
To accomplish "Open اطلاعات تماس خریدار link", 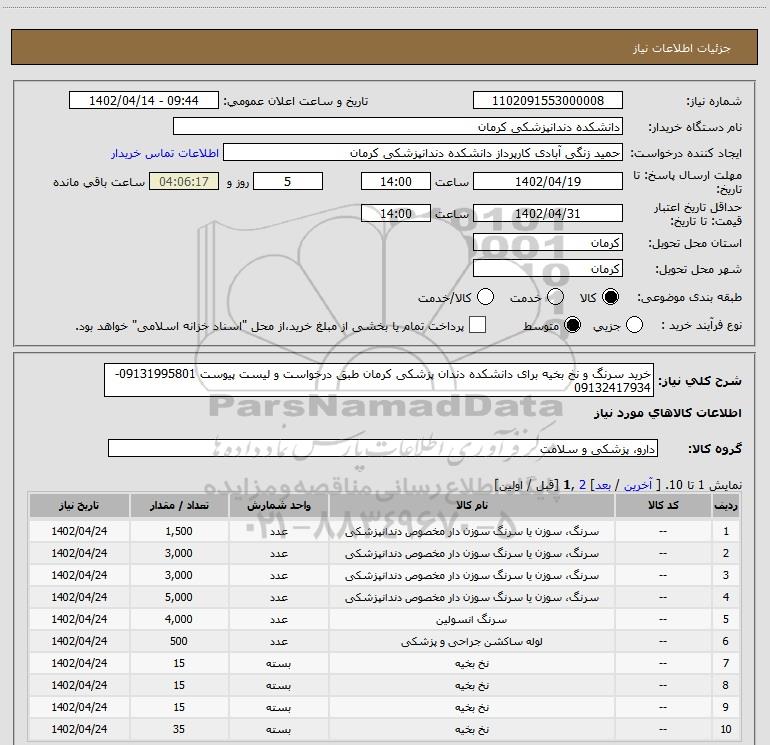I will point(165,153).
